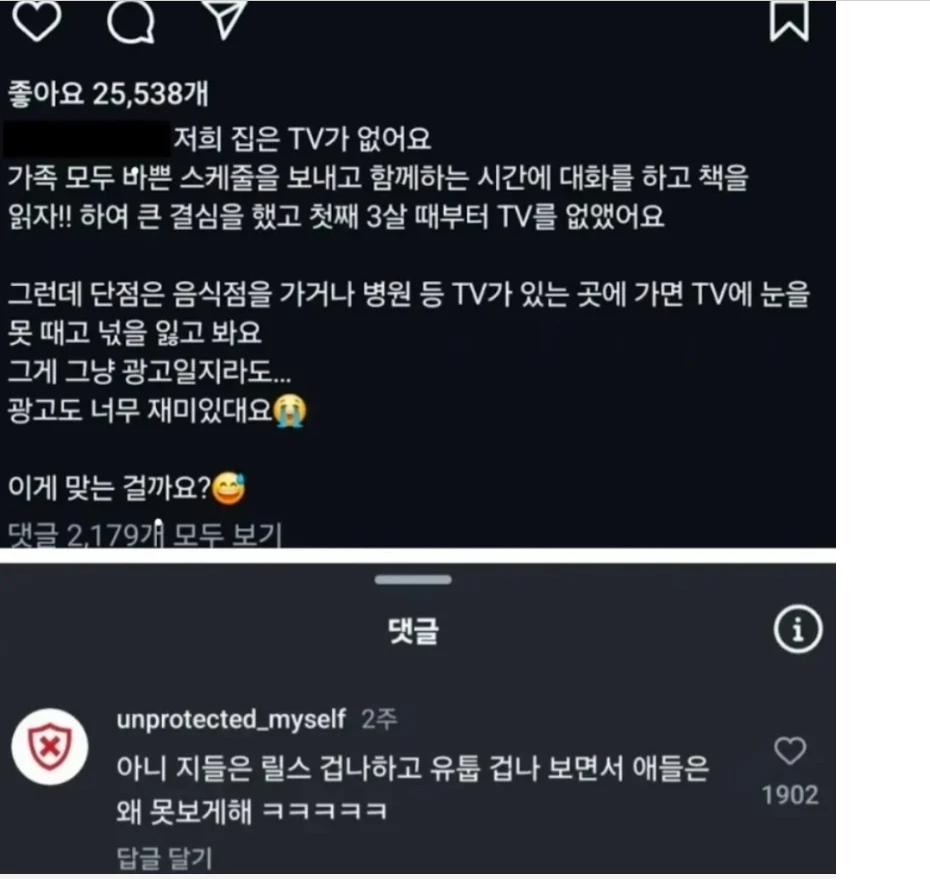The height and width of the screenshot is (886, 930).
Task: Click the 1902 comment like count
Action: click(790, 795)
